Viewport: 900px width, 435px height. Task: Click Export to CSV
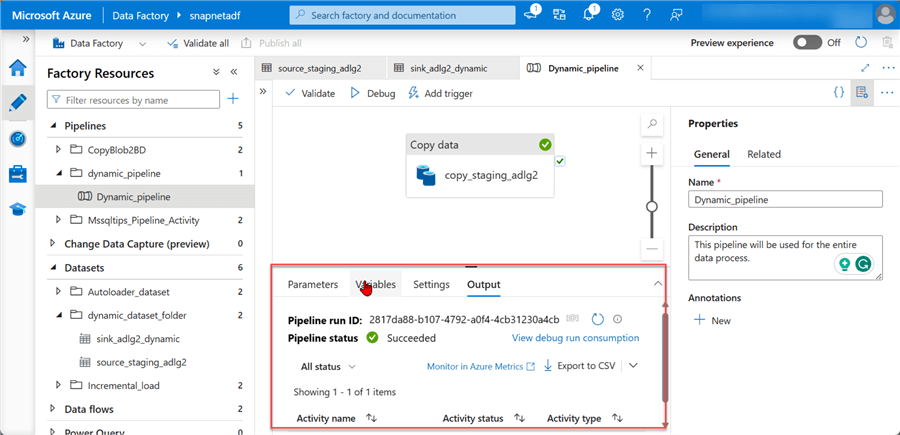(x=579, y=366)
